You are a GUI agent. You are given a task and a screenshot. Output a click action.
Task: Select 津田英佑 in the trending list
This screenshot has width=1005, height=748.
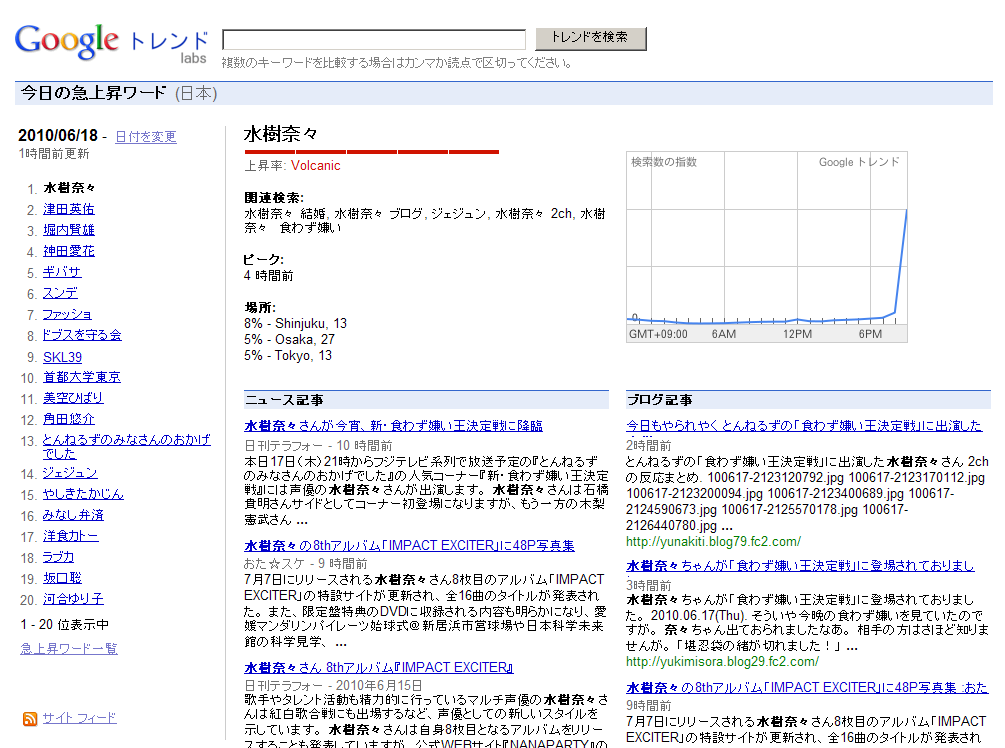pos(68,209)
